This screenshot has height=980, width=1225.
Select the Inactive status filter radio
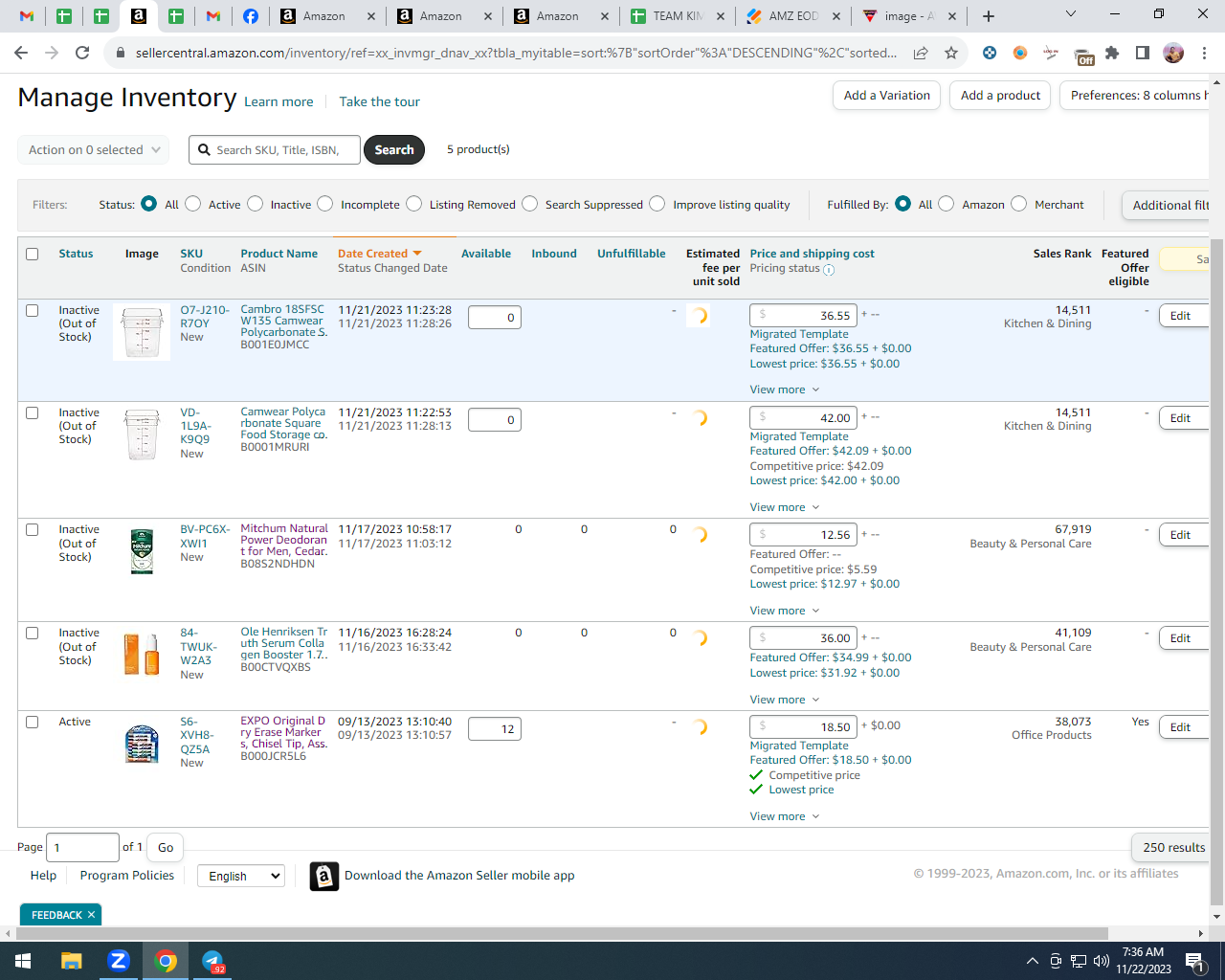pos(256,204)
